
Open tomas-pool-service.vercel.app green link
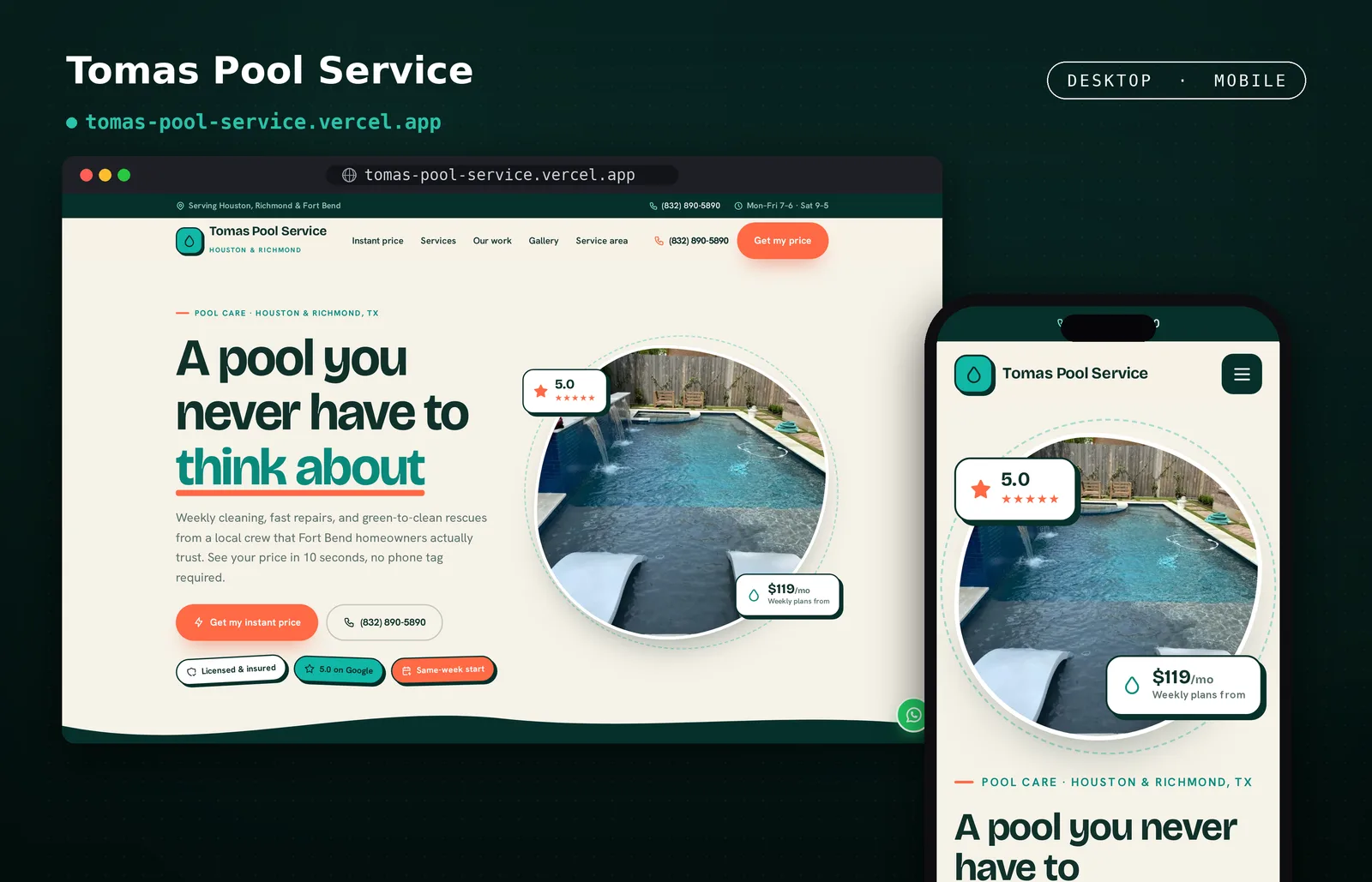(263, 122)
